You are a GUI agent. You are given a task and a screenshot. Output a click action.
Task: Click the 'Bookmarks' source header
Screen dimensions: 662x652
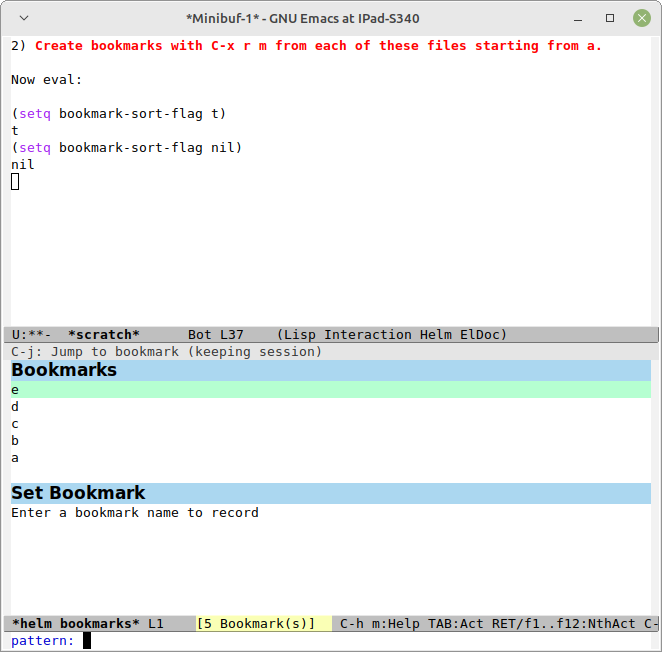tap(331, 370)
